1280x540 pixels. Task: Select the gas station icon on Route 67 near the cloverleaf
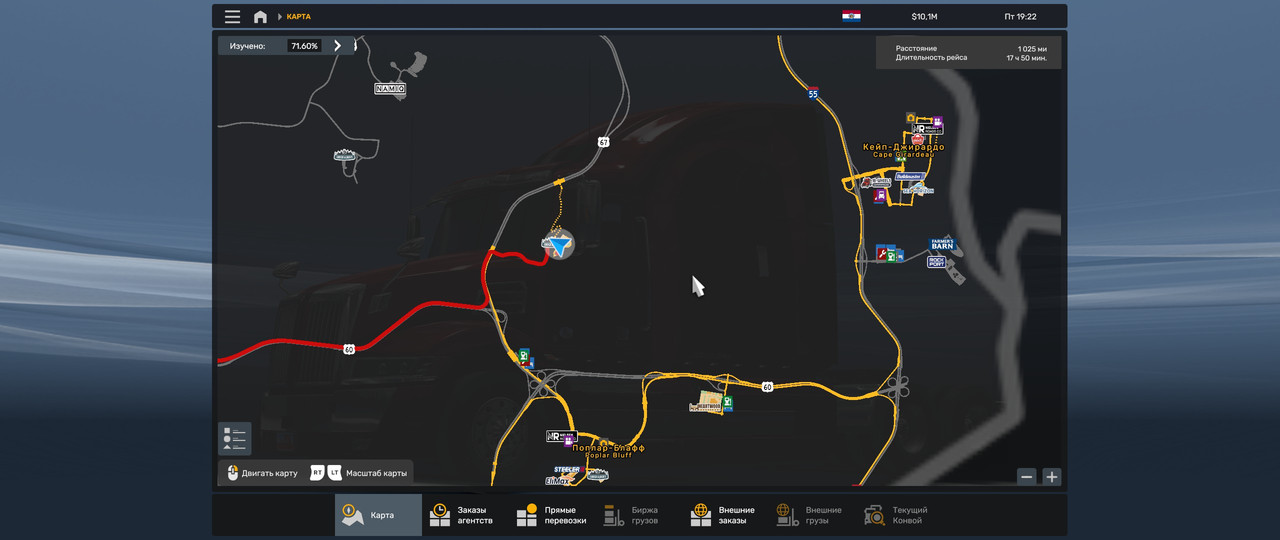pyautogui.click(x=524, y=354)
